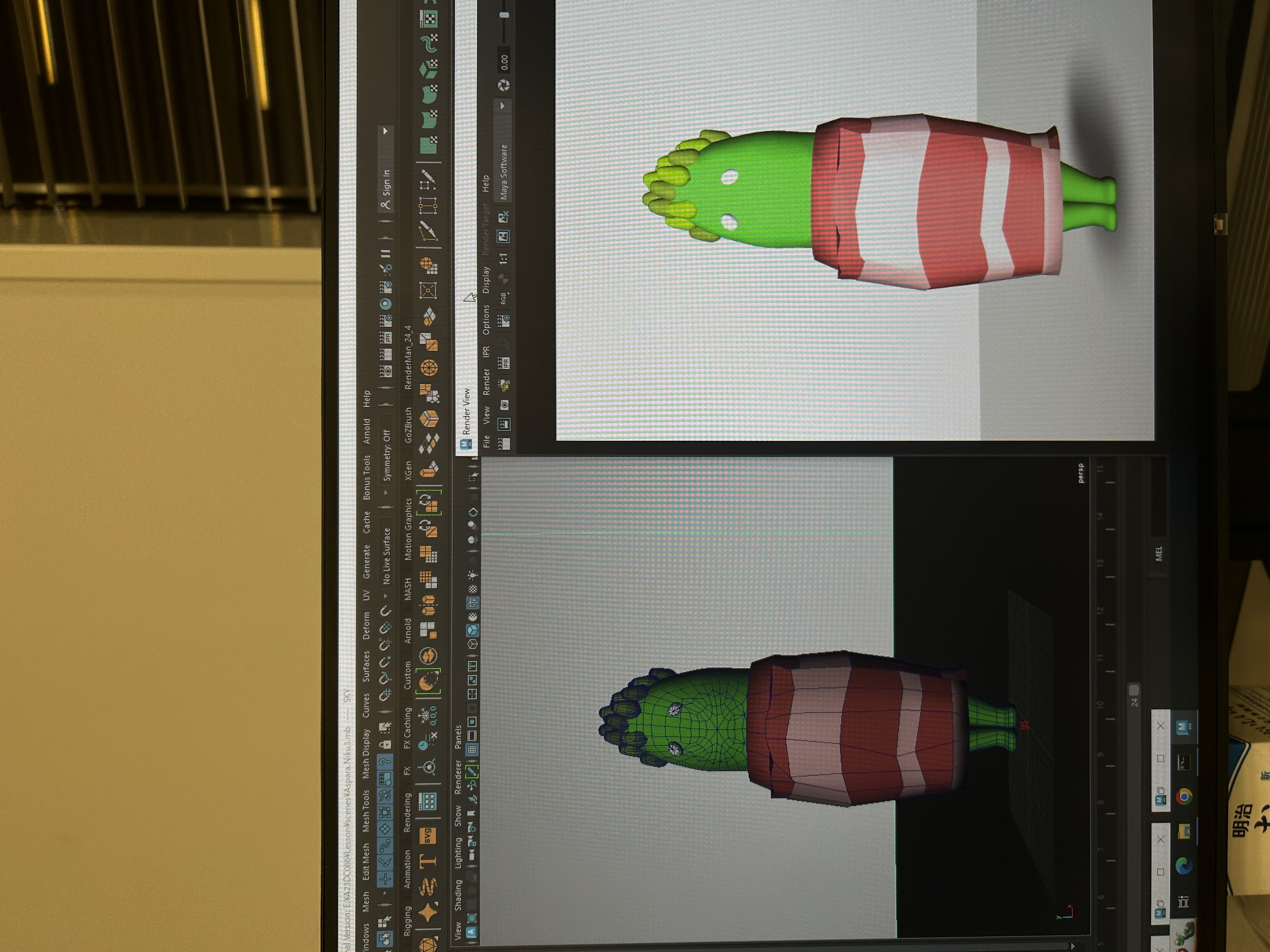Screen dimensions: 1270x952
Task: Click the orange helix shelf icon
Action: click(428, 887)
